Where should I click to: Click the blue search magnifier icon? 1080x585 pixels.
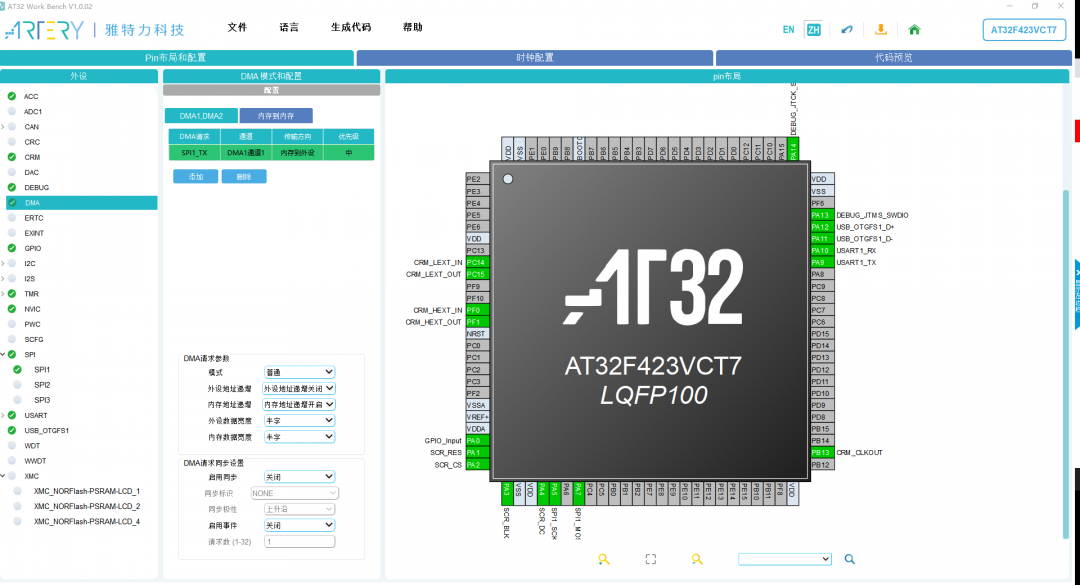[x=849, y=559]
